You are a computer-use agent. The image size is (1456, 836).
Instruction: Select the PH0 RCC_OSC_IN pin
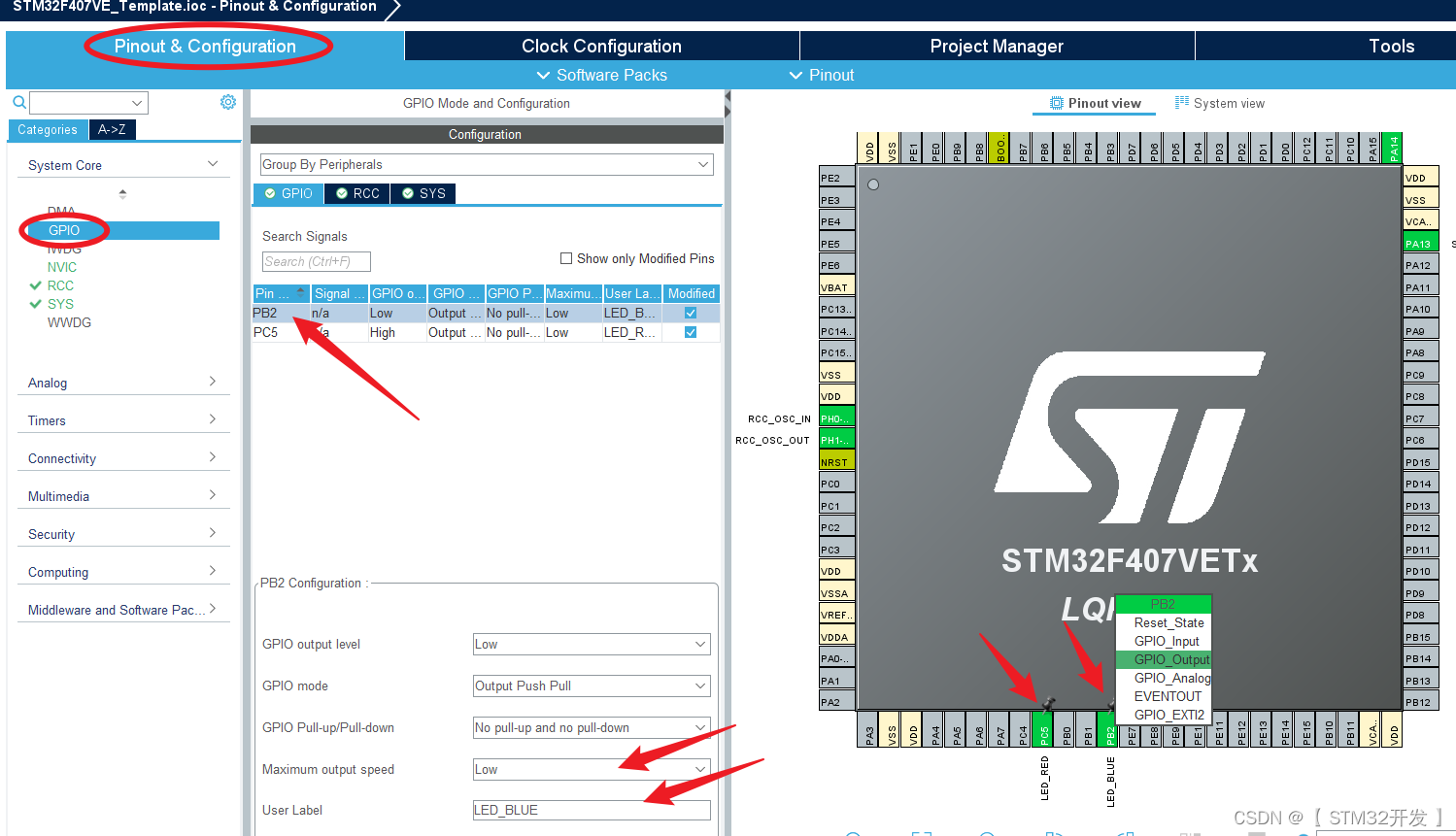pos(836,418)
